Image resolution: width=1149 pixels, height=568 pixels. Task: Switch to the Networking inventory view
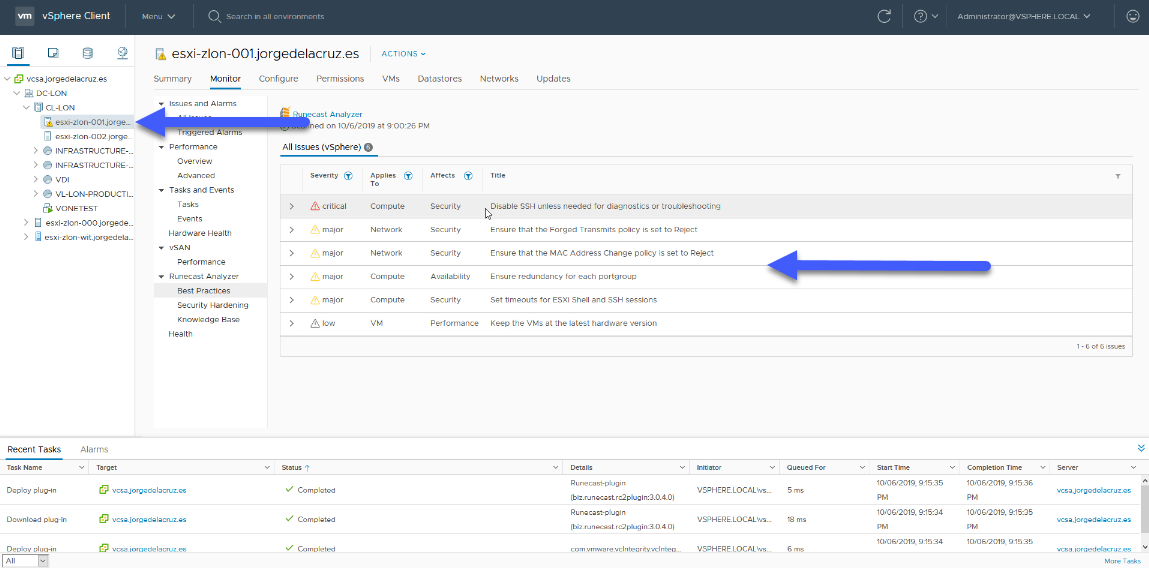coord(122,53)
